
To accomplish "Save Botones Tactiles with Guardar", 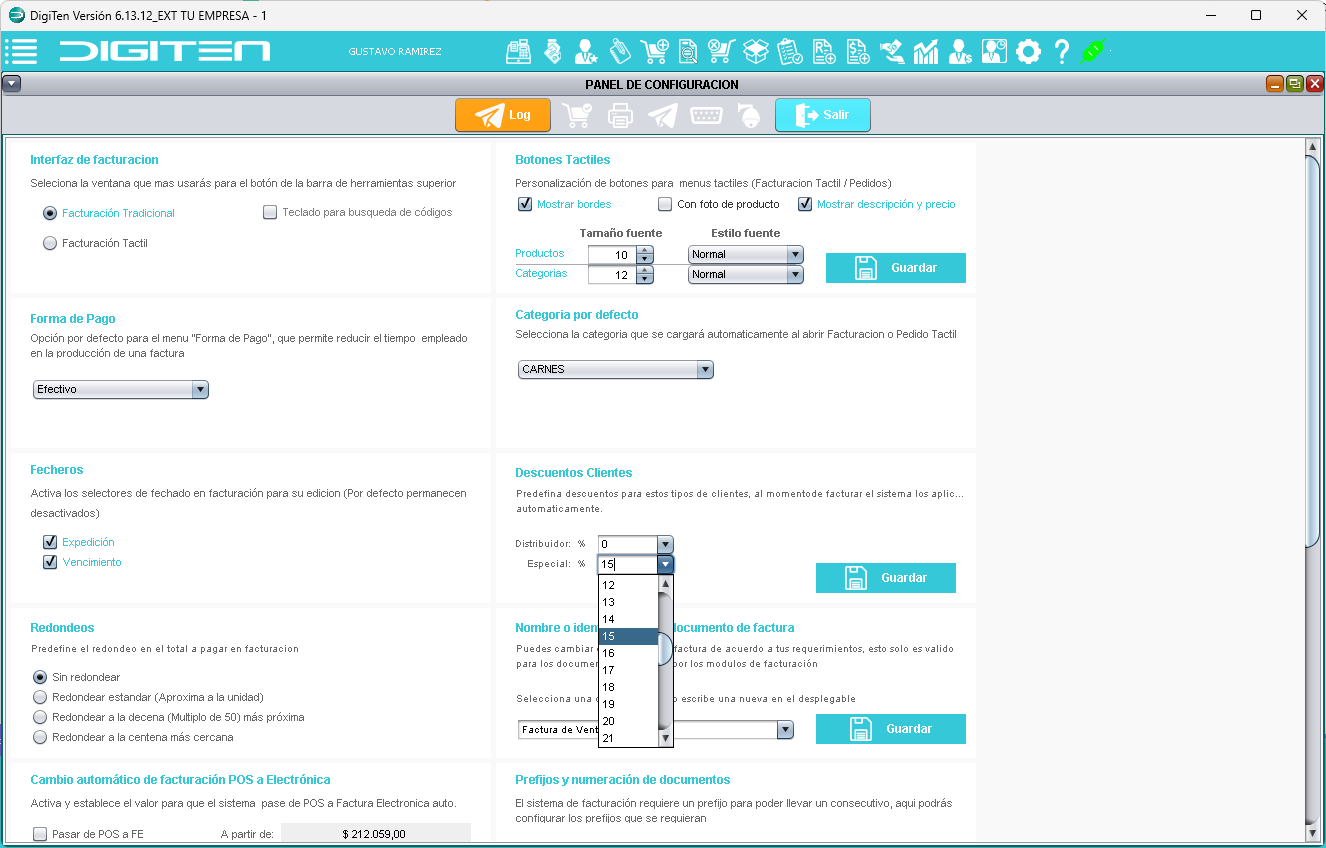I will pyautogui.click(x=896, y=268).
